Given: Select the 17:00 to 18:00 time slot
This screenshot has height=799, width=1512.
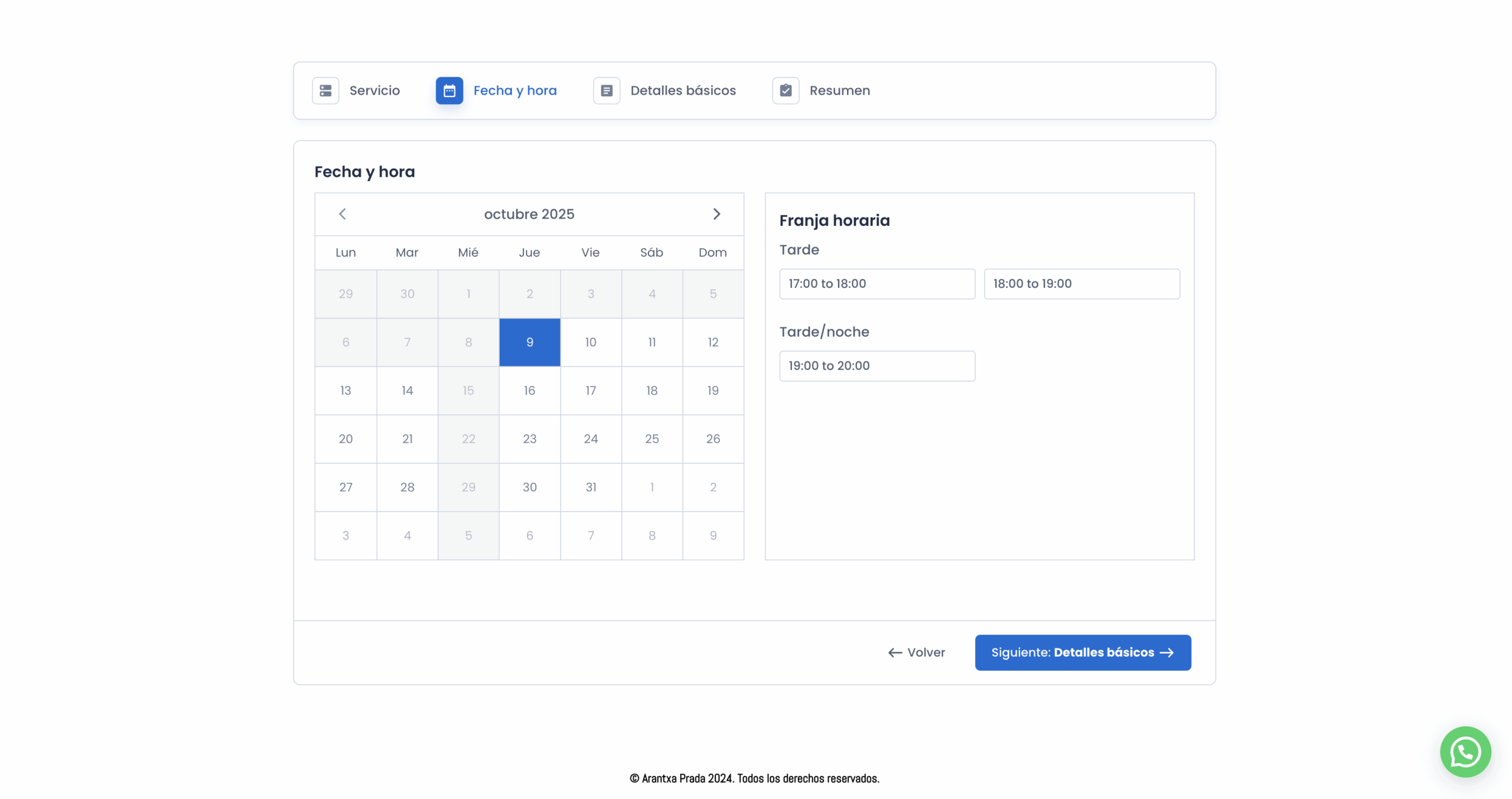Looking at the screenshot, I should pyautogui.click(x=876, y=284).
